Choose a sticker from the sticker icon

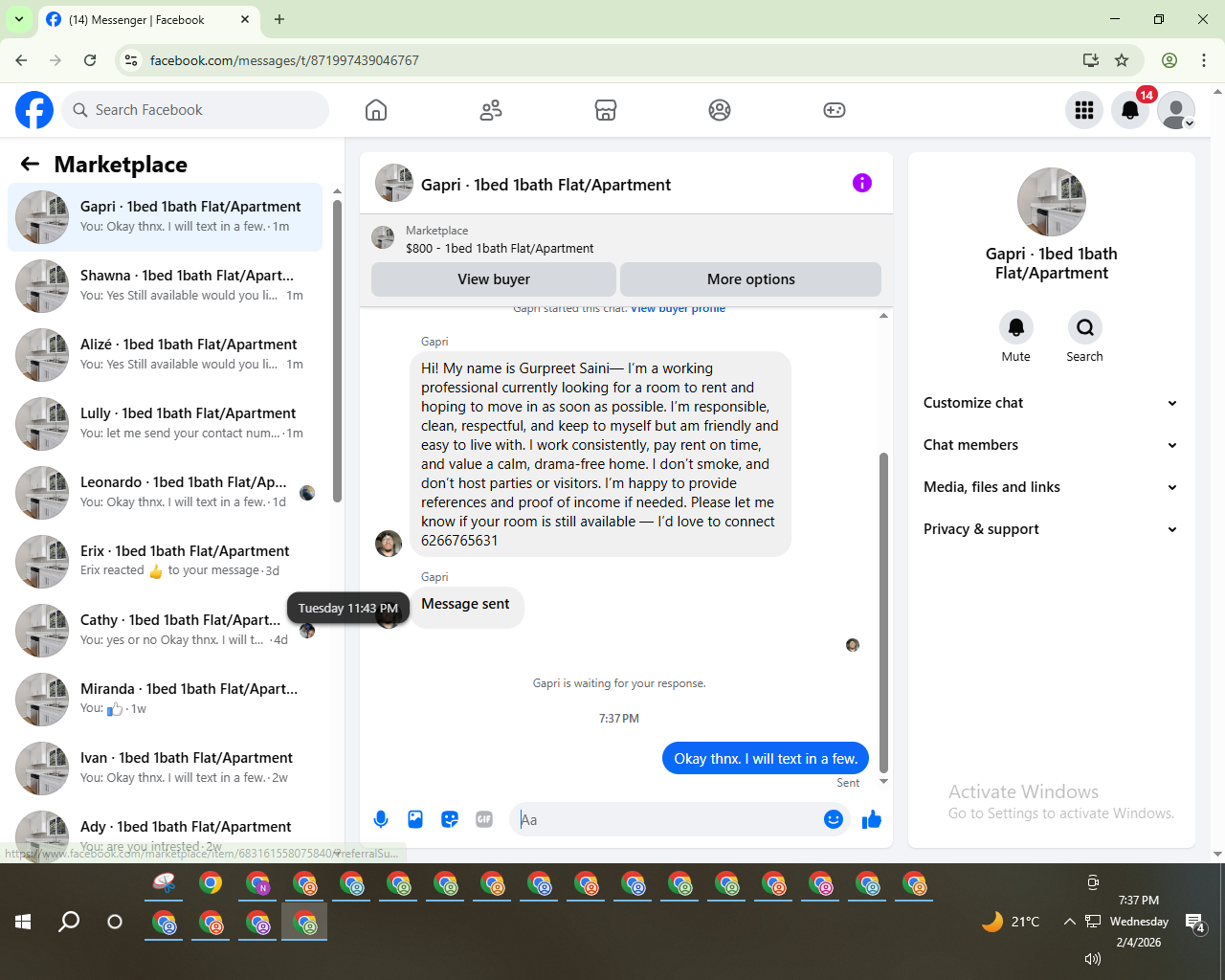450,819
